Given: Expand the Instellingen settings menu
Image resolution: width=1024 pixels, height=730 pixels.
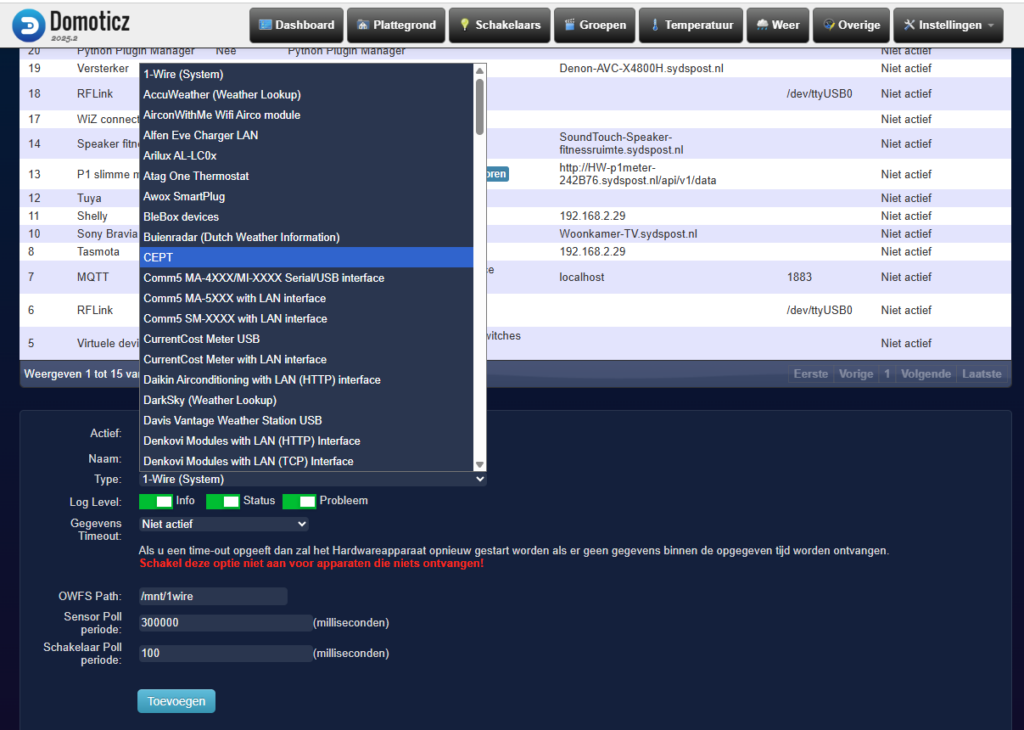Looking at the screenshot, I should pyautogui.click(x=948, y=25).
